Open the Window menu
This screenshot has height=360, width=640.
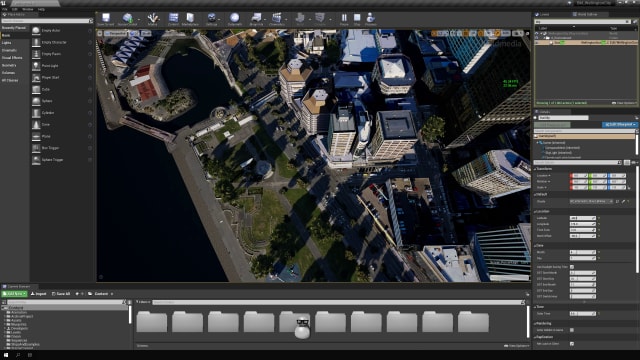pos(27,9)
